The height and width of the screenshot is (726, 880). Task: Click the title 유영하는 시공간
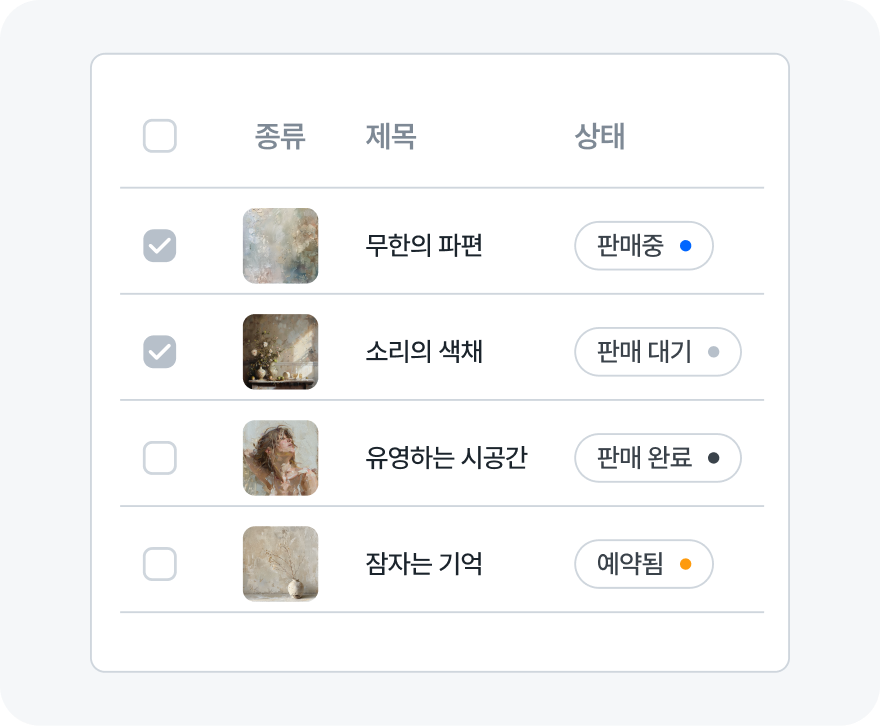click(446, 458)
